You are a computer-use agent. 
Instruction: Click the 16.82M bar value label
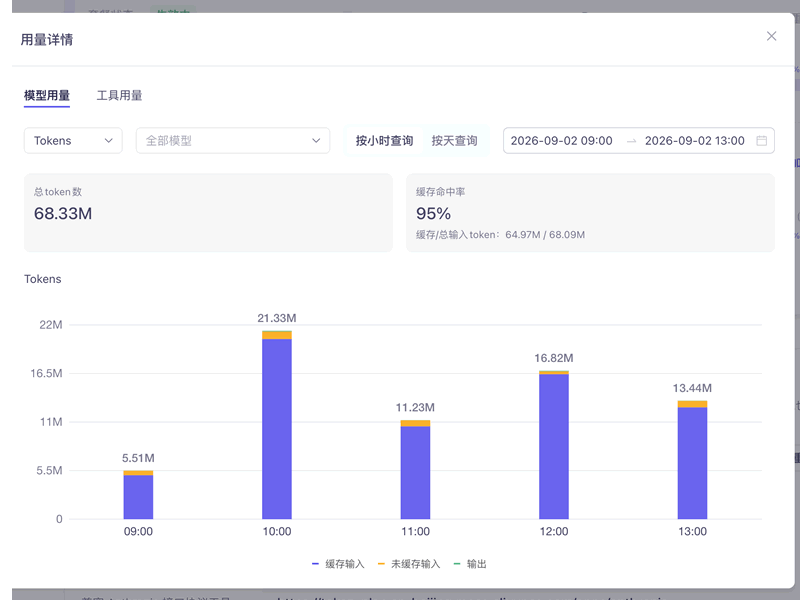(554, 358)
